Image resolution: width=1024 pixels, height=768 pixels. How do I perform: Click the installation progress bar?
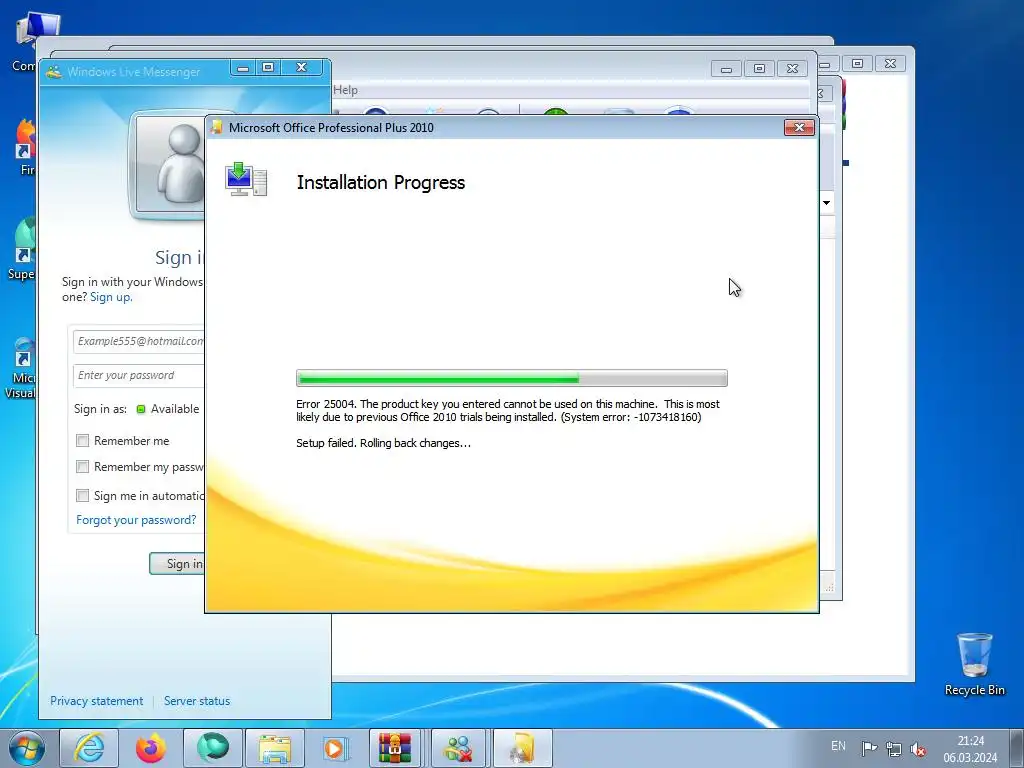(x=511, y=378)
